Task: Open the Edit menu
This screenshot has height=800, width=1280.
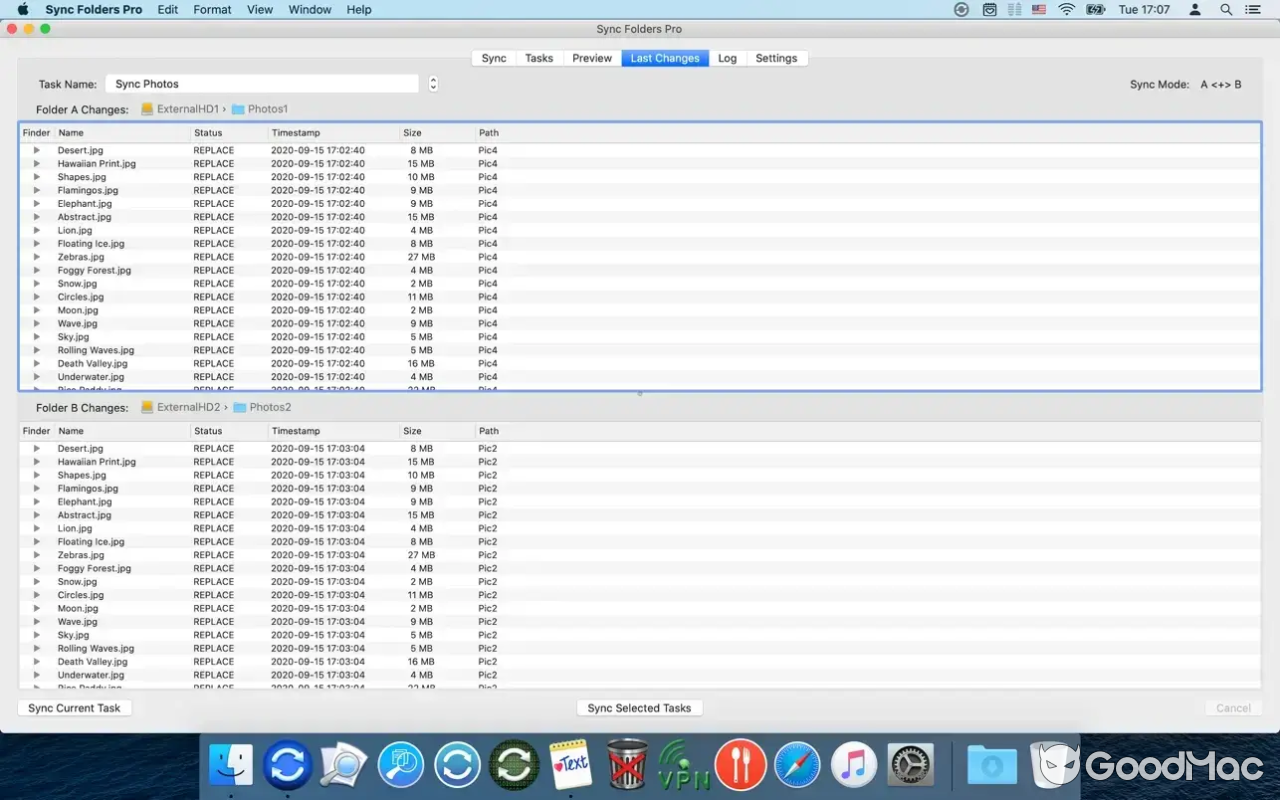Action: [x=167, y=9]
